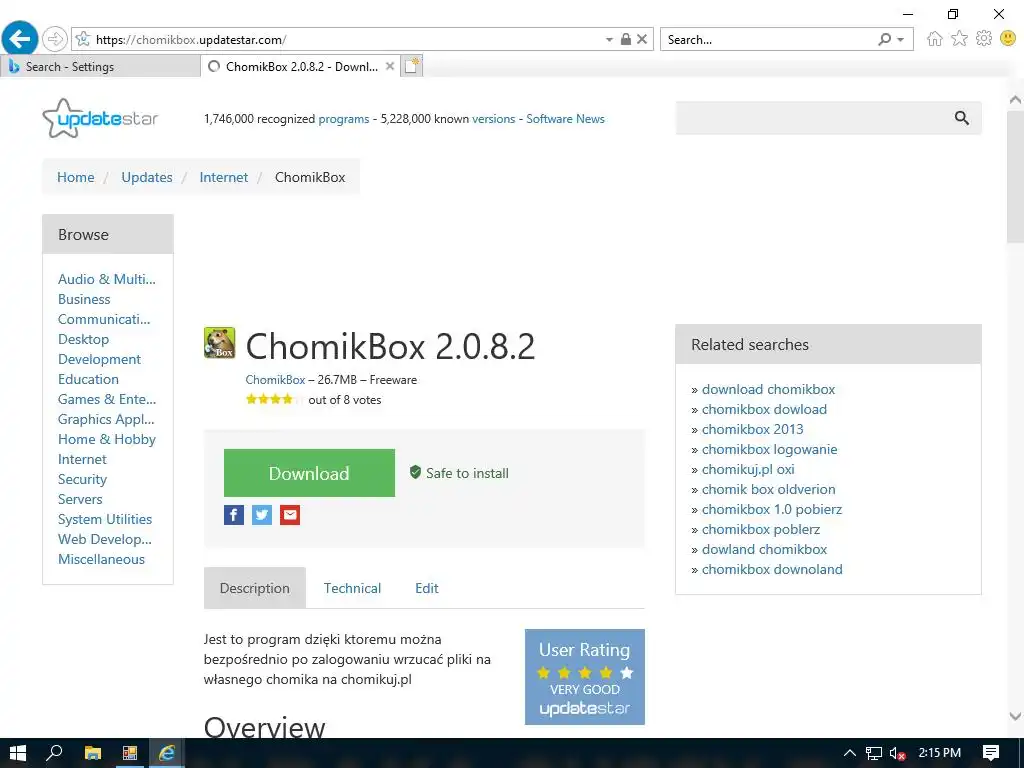
Task: Click the muted volume tray icon
Action: point(897,753)
